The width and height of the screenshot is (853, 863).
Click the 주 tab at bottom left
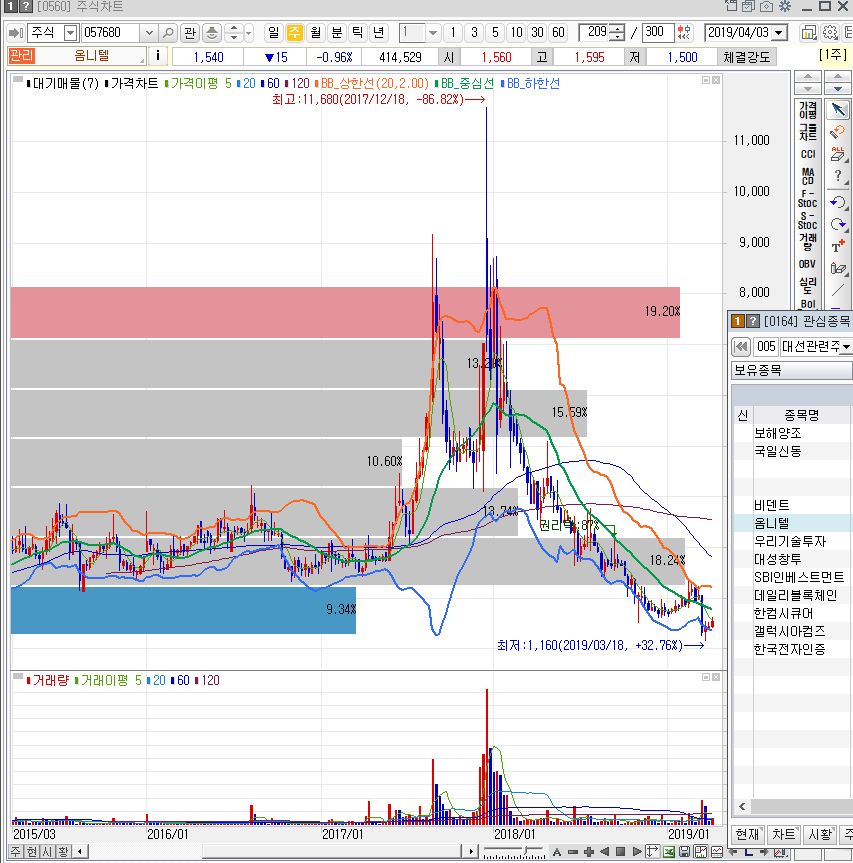pyautogui.click(x=15, y=851)
